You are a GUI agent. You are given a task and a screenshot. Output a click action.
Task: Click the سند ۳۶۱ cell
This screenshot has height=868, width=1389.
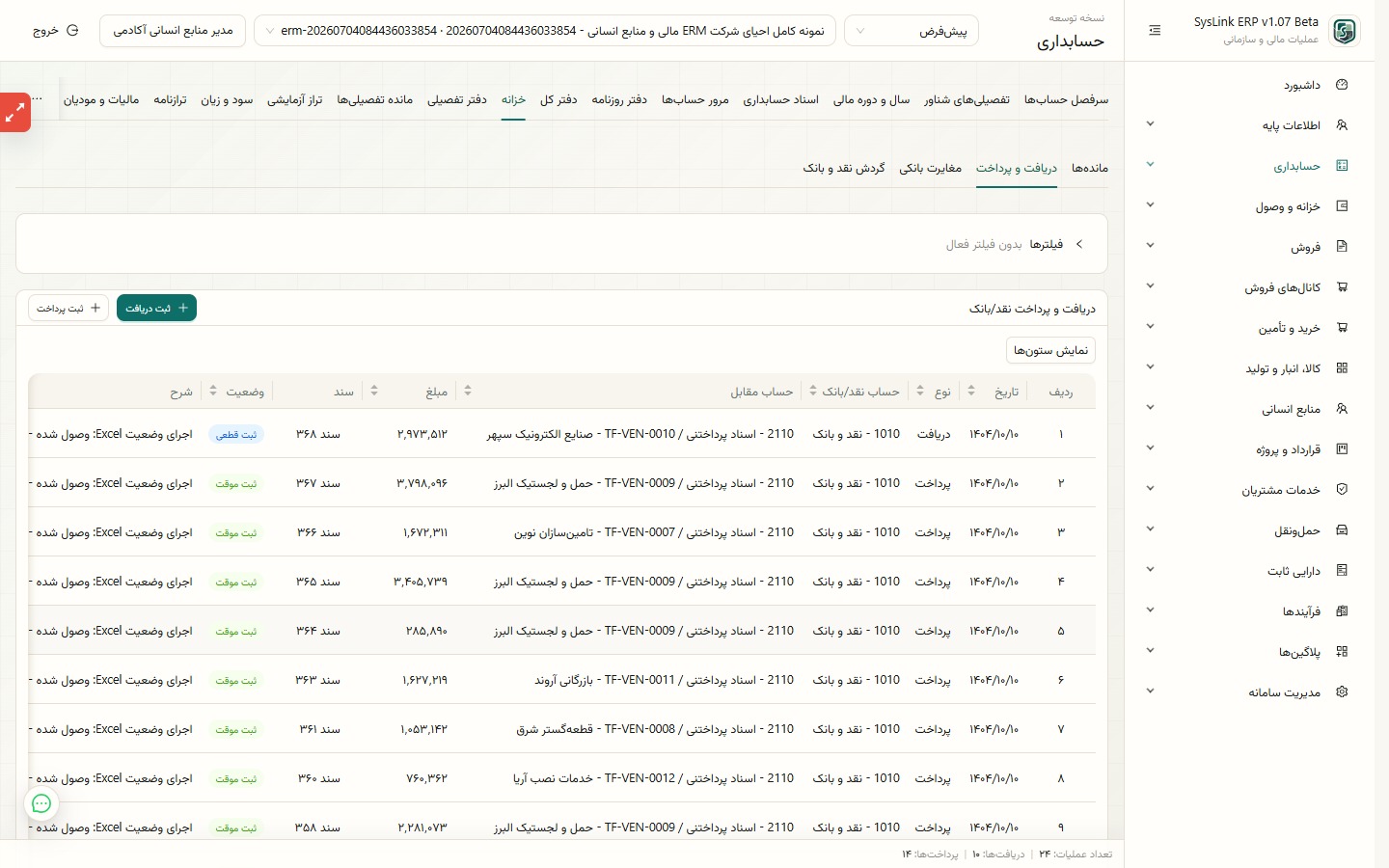tap(320, 729)
